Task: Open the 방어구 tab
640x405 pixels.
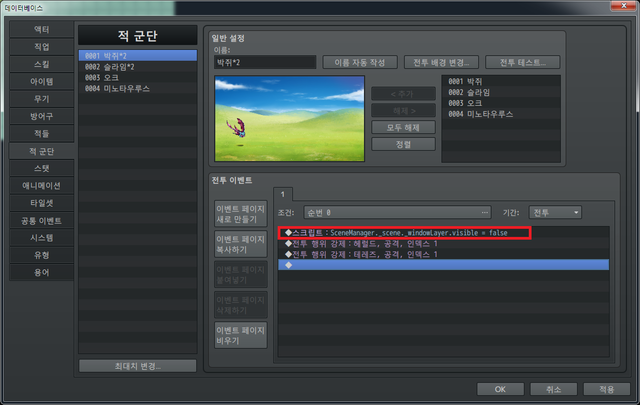Action: tap(42, 116)
